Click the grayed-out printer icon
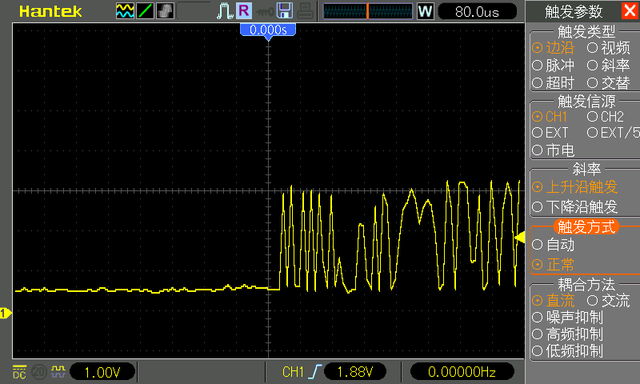This screenshot has height=384, width=640. click(305, 11)
